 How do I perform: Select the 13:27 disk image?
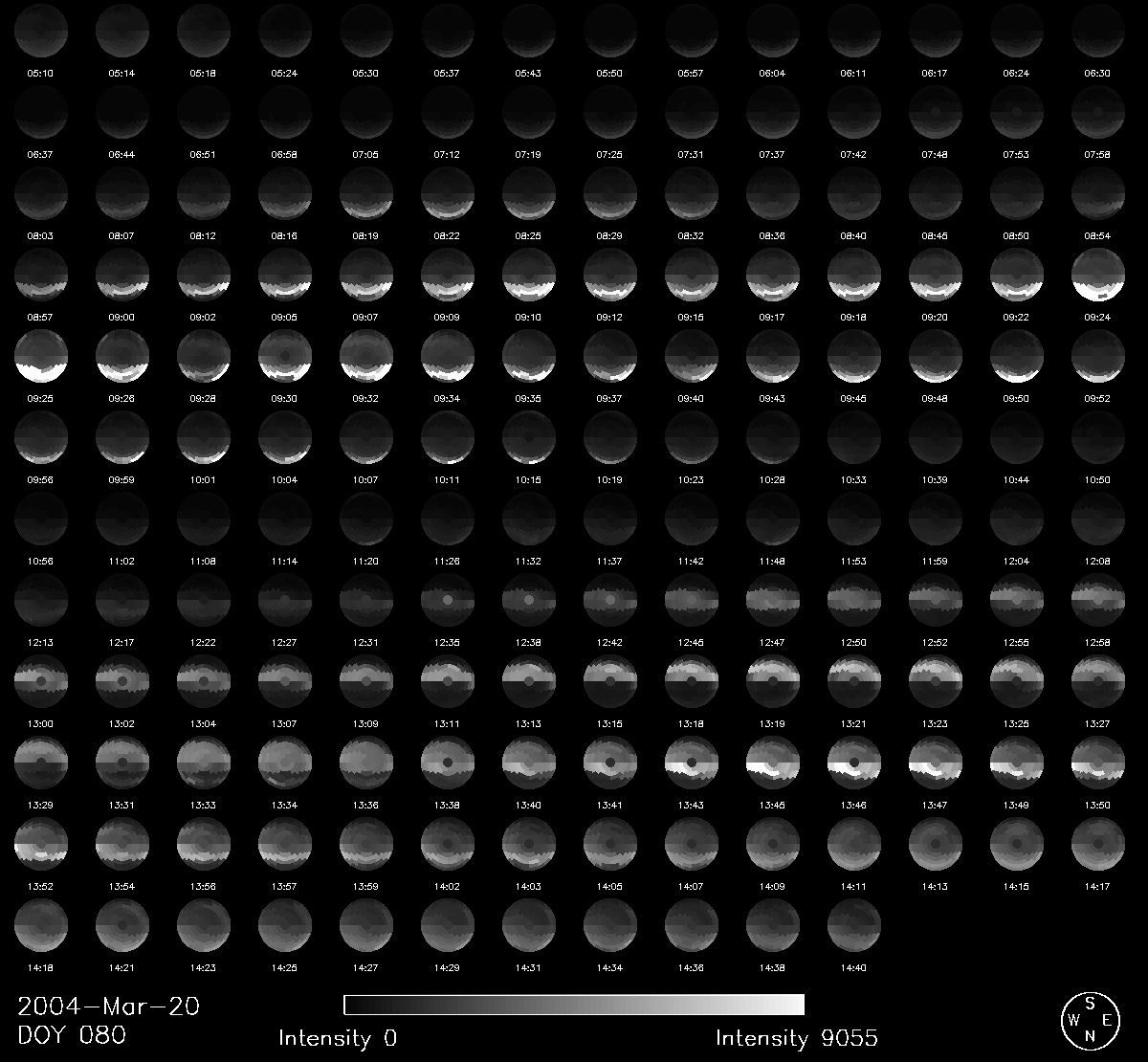[1098, 681]
